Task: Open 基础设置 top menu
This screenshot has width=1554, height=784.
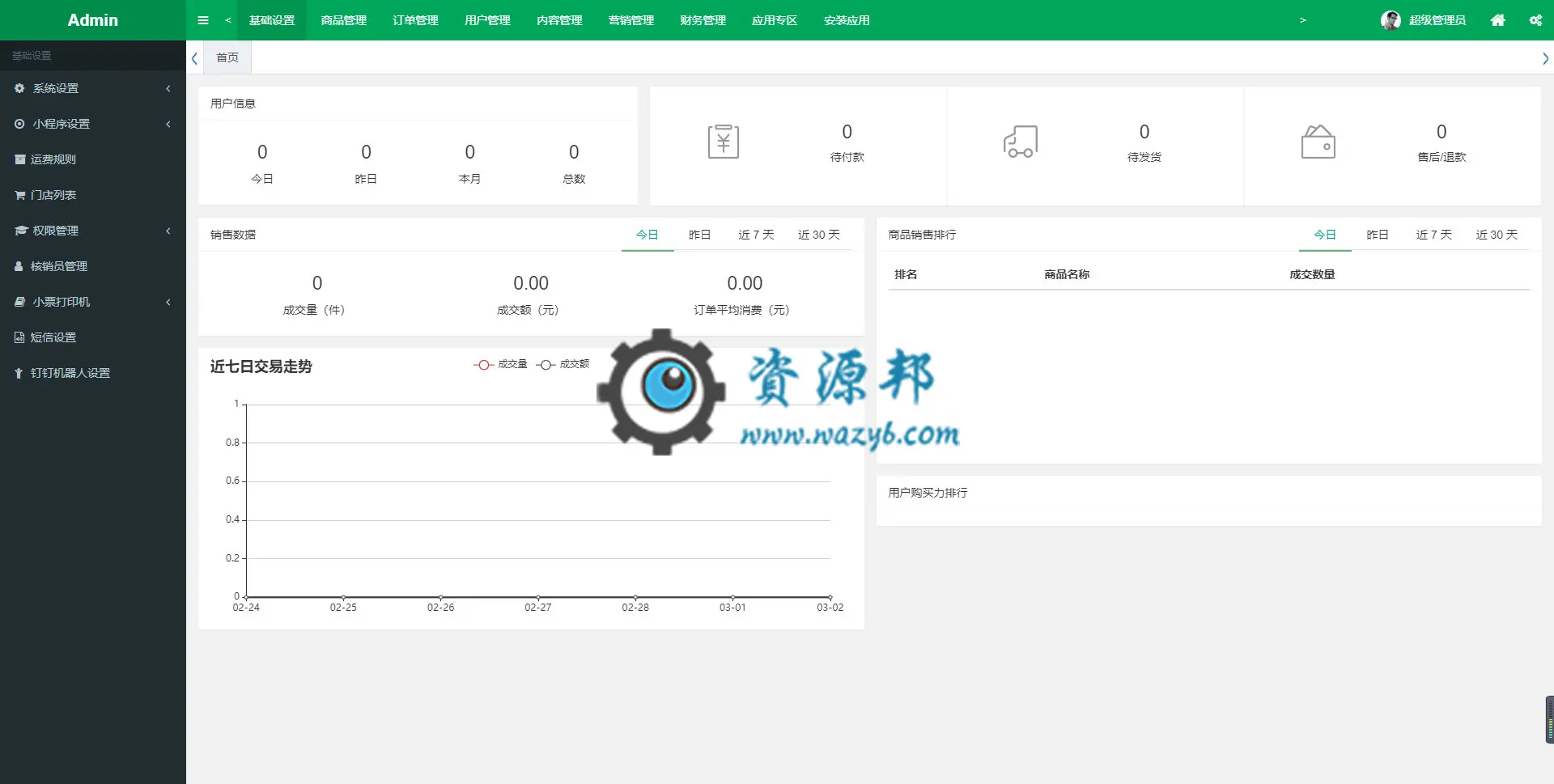Action: [272, 20]
